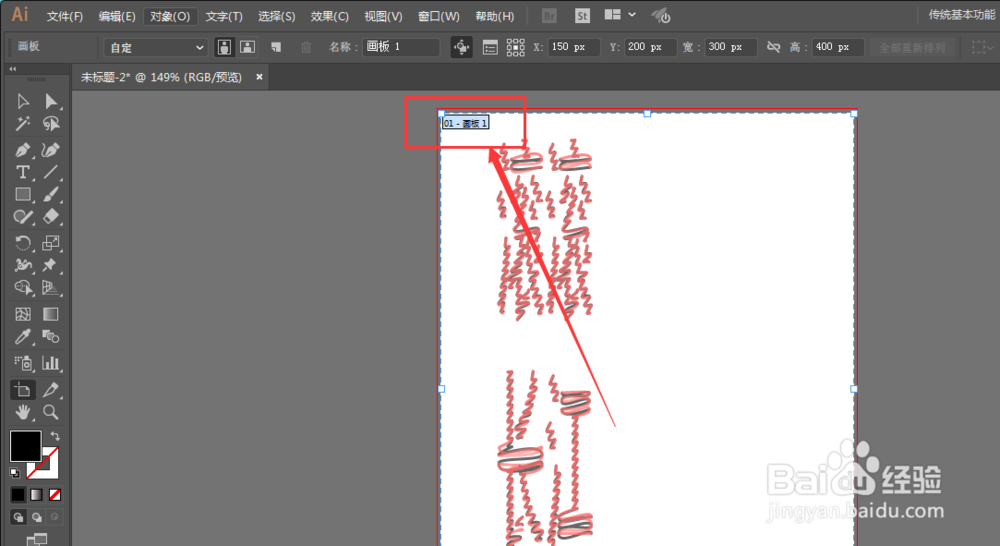Viewport: 1000px width, 546px height.
Task: Set artboard to portrait orientation
Action: click(224, 47)
